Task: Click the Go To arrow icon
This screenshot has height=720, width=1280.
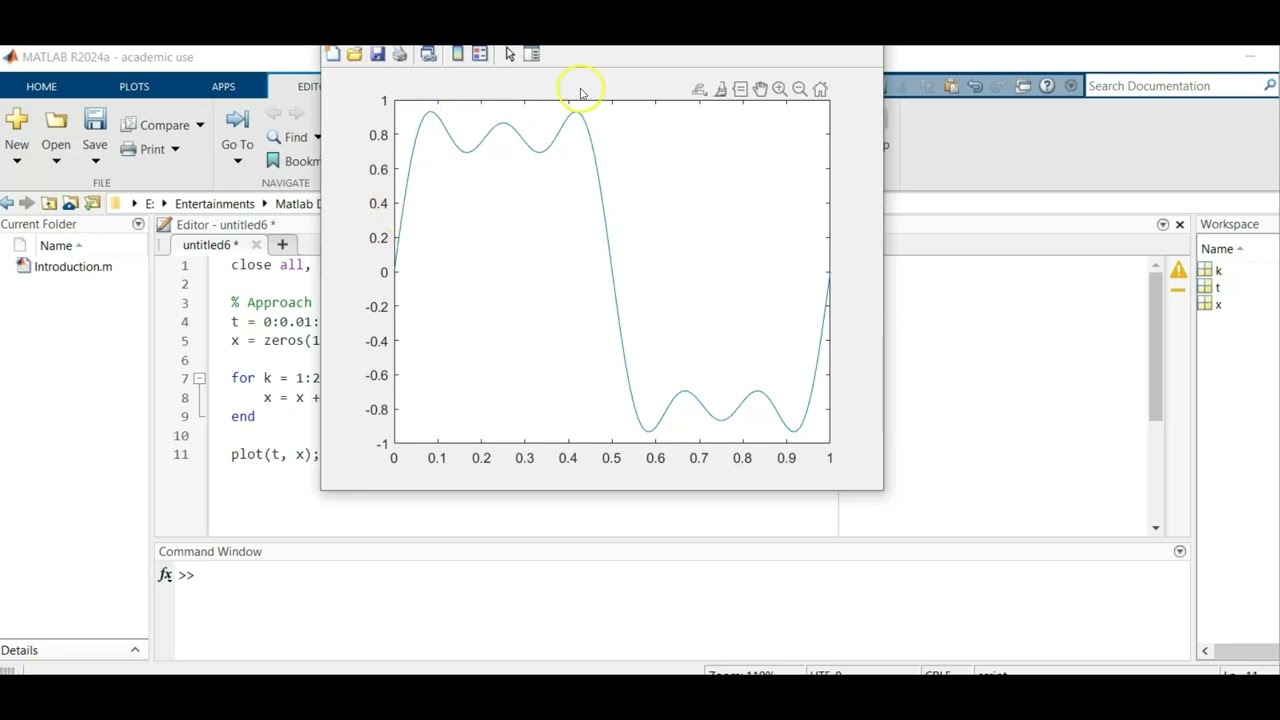Action: [237, 120]
